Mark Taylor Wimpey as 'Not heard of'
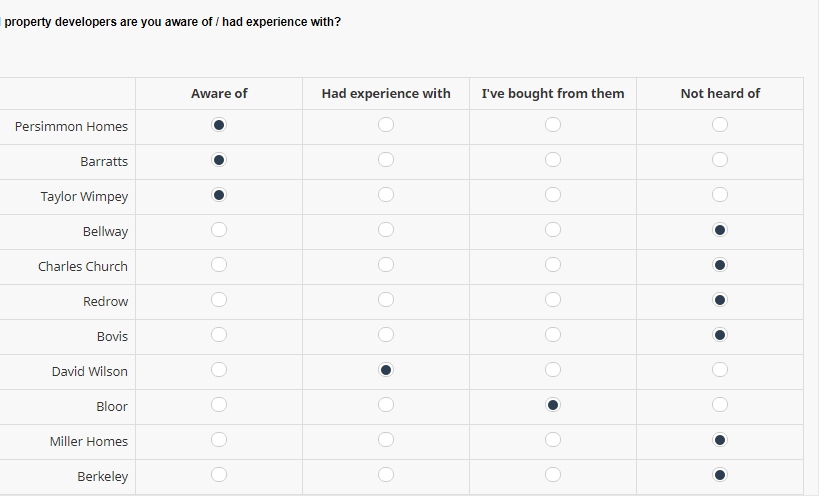 [719, 195]
